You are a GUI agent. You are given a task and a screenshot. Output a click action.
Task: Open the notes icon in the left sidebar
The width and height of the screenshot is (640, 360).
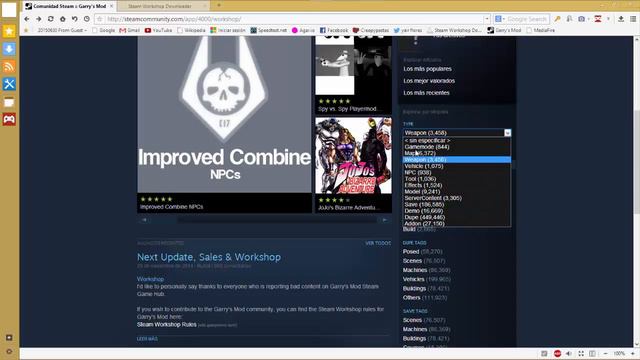coord(9,102)
